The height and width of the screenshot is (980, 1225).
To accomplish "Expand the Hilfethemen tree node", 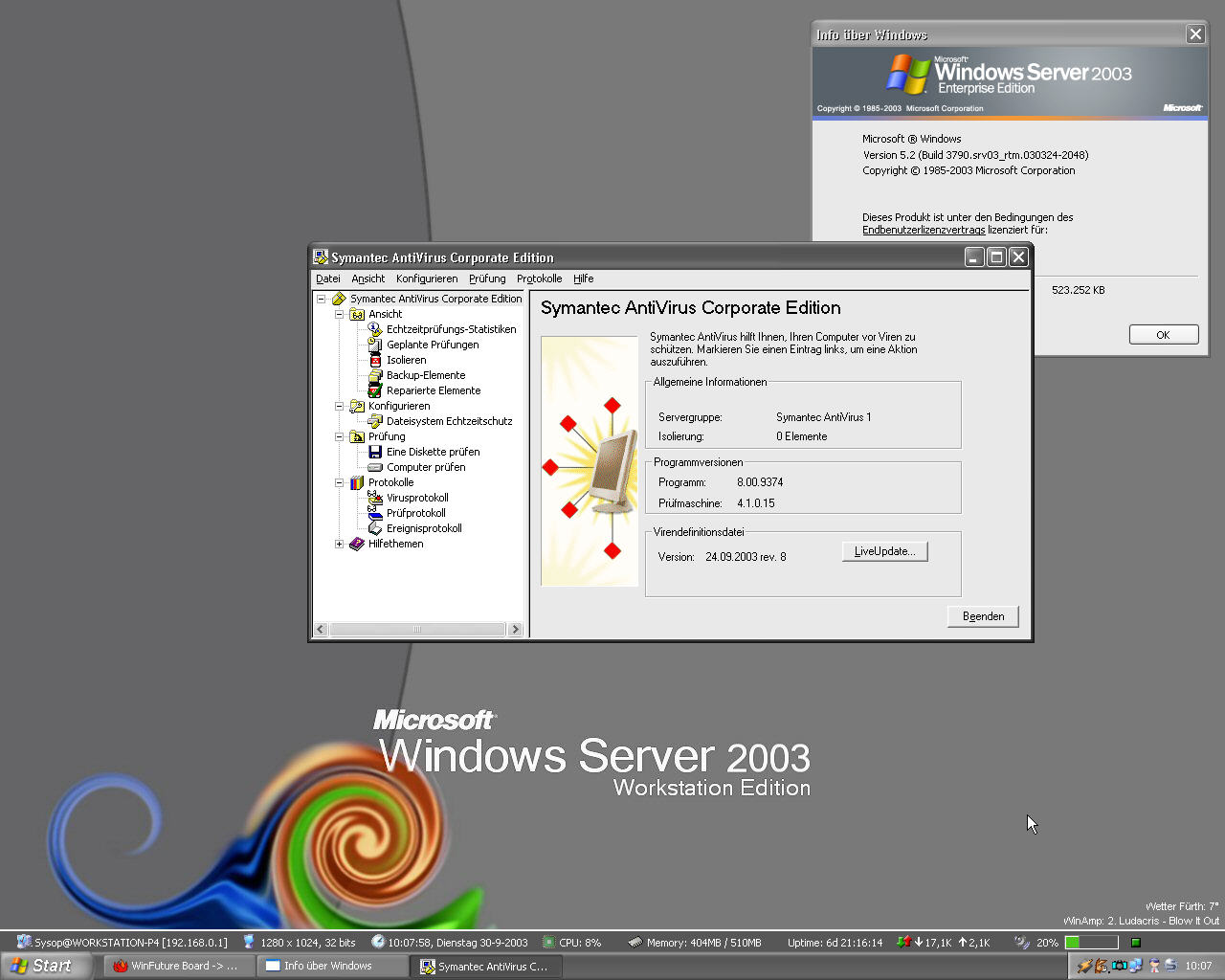I will [339, 544].
